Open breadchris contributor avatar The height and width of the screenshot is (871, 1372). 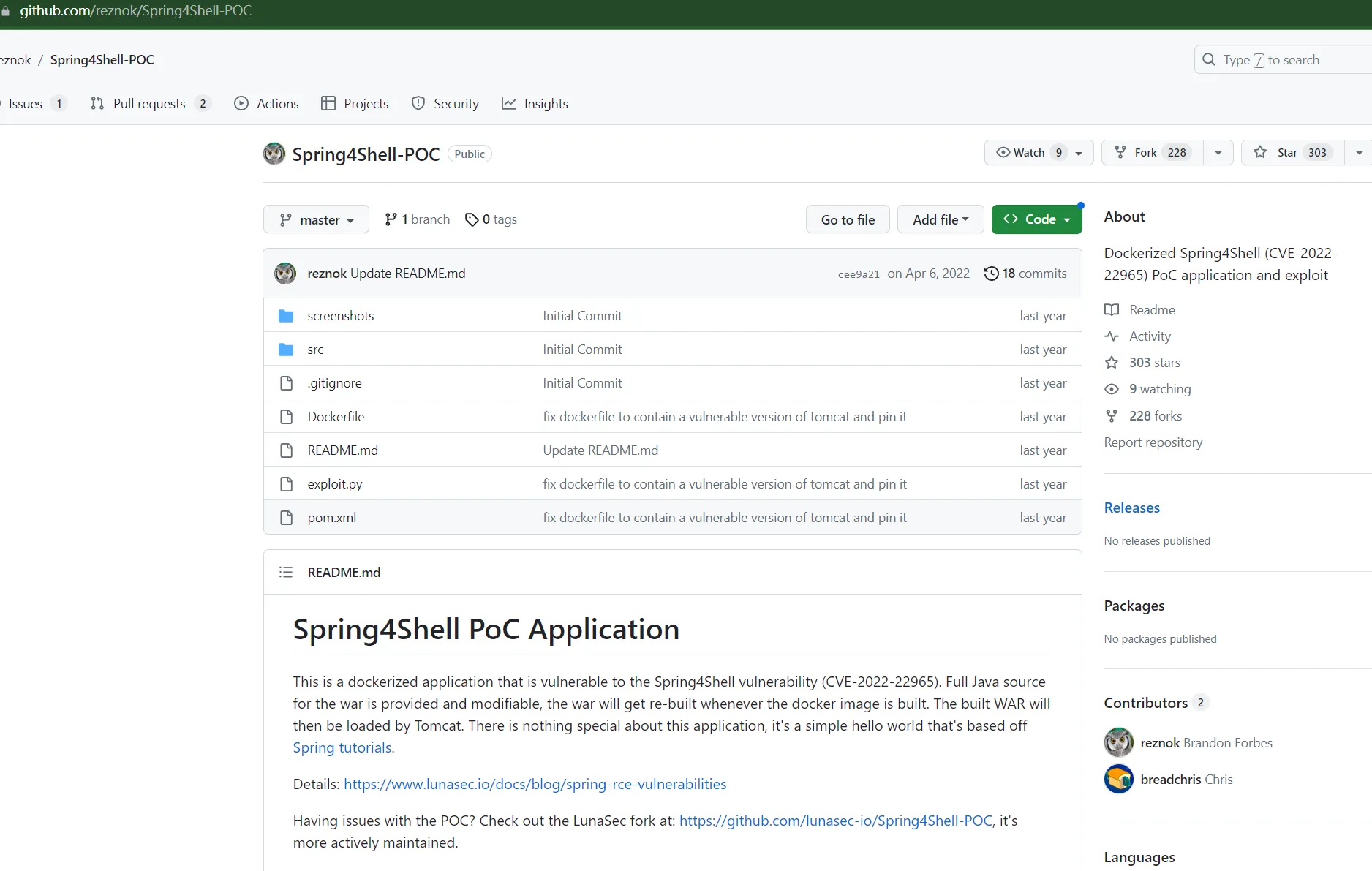(1118, 780)
